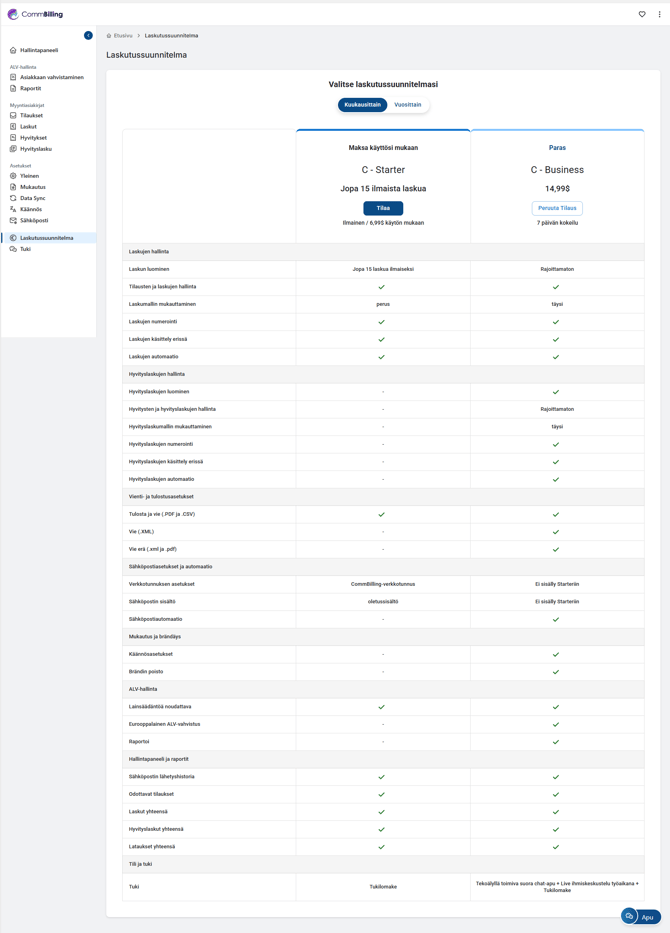This screenshot has height=933, width=670.
Task: Collapse the sidebar with the arrow button
Action: (x=88, y=35)
